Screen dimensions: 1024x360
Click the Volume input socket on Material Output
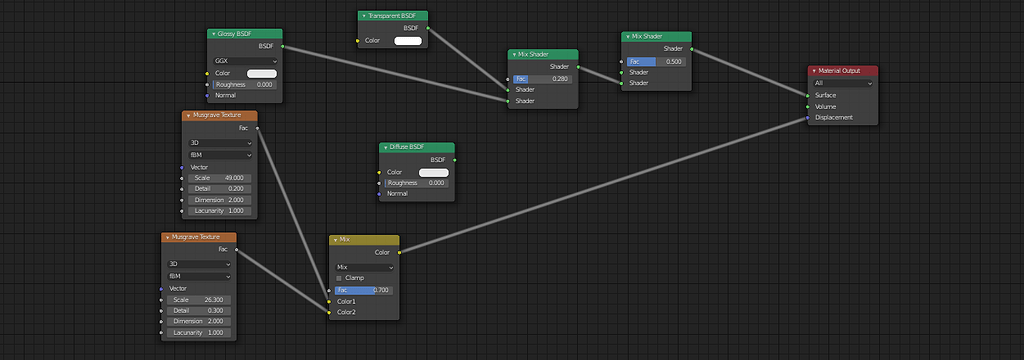(x=808, y=106)
